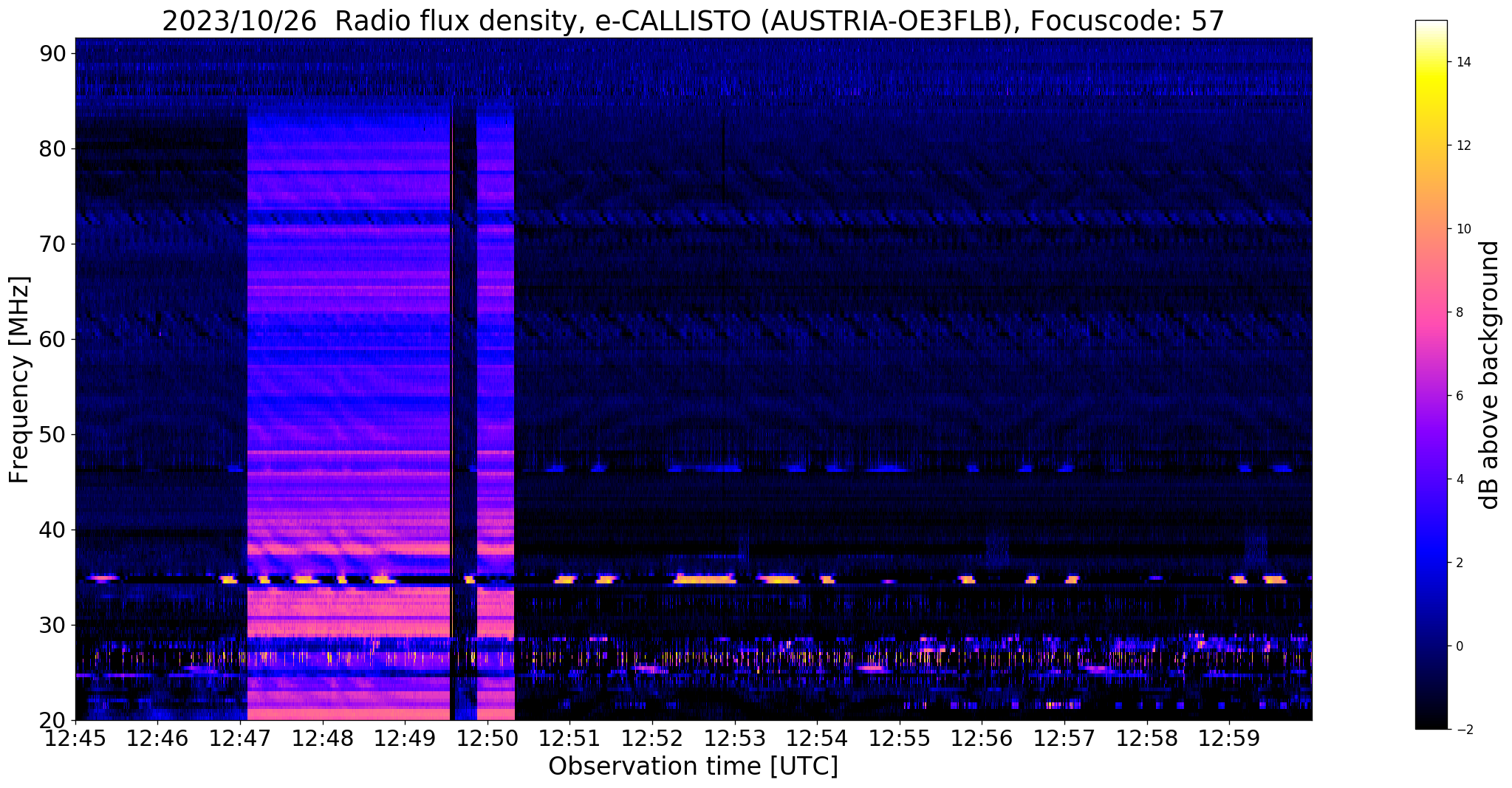This screenshot has height=788, width=1512.
Task: Click the 40 MHz frequency tick label
Action: coord(54,530)
